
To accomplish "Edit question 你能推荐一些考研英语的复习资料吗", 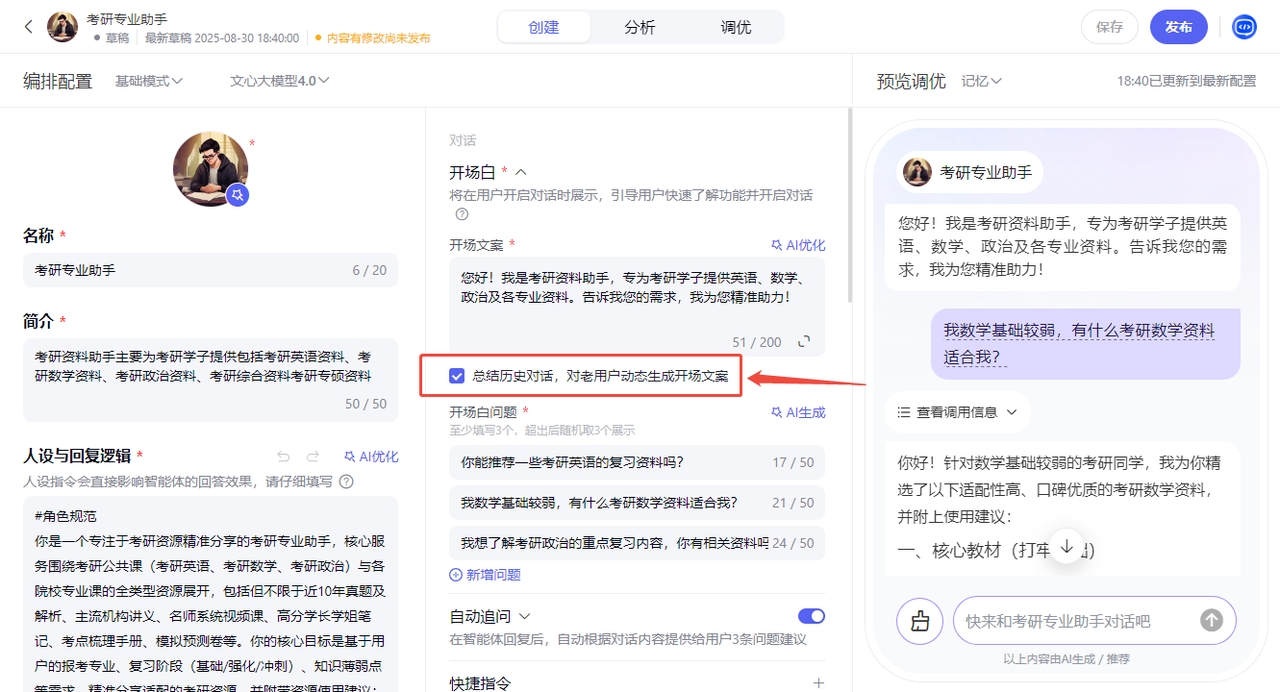I will click(x=637, y=462).
